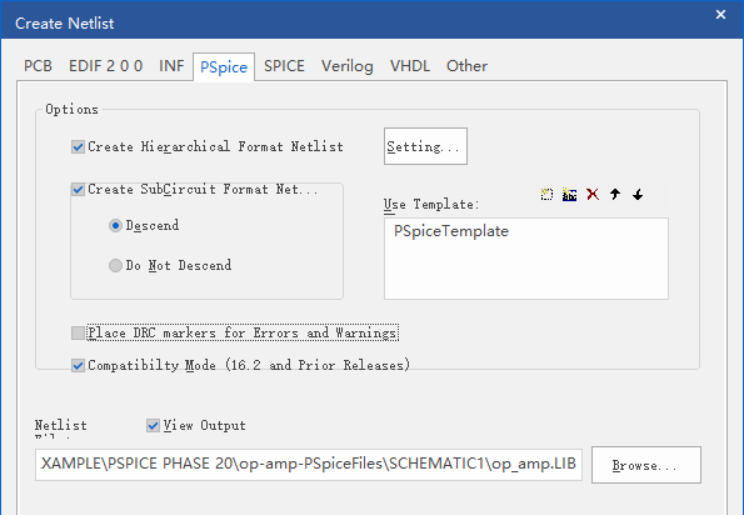Select the PSpice tab
The height and width of the screenshot is (515, 744).
click(x=223, y=67)
